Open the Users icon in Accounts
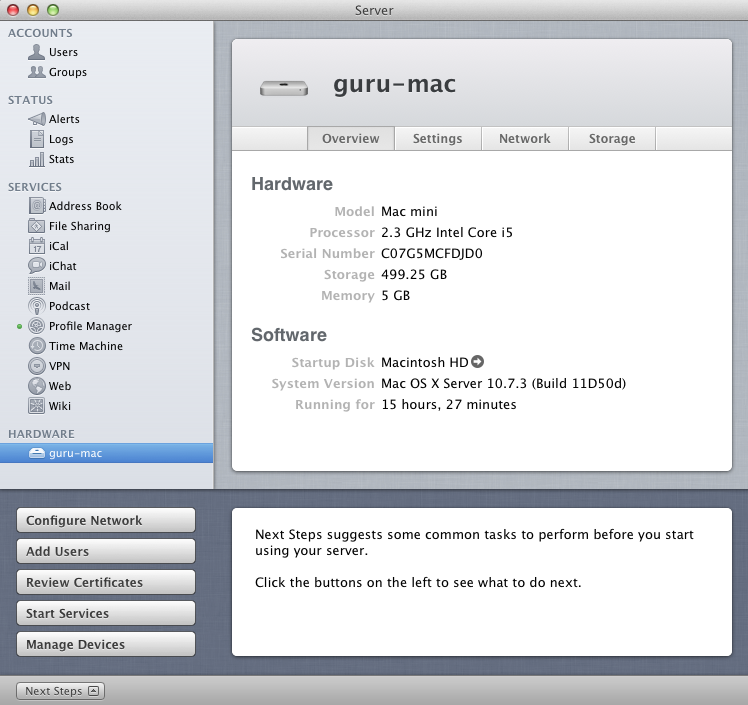This screenshot has width=748, height=705. point(36,52)
